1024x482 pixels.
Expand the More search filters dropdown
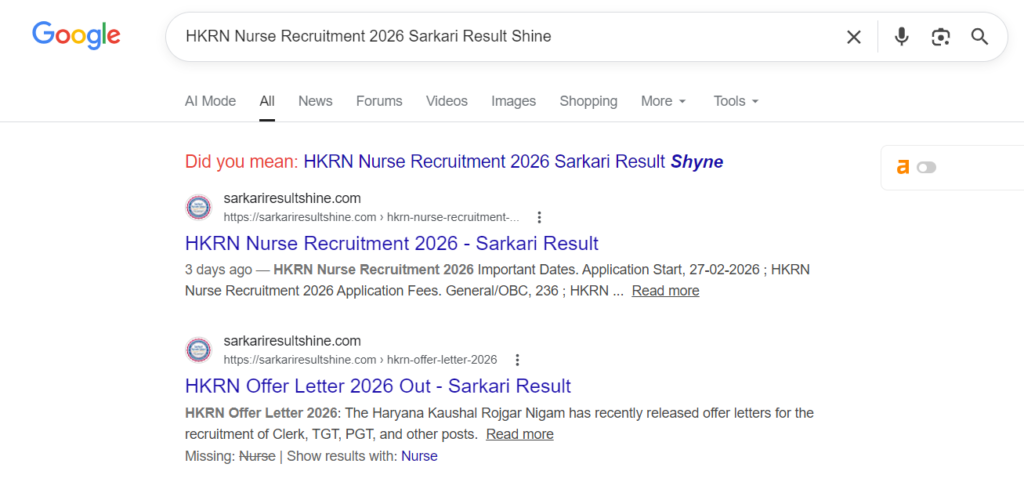(663, 101)
